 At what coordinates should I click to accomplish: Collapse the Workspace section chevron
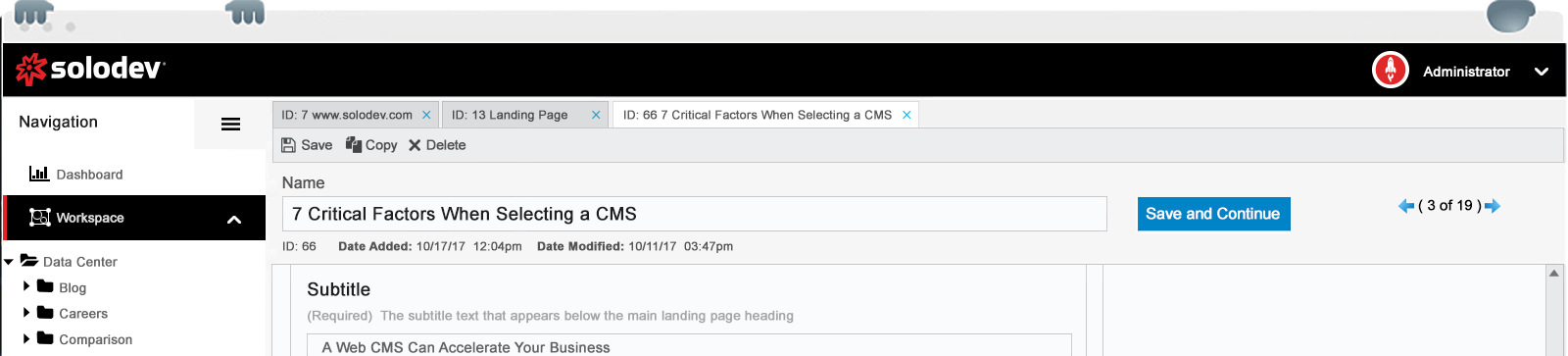(234, 219)
